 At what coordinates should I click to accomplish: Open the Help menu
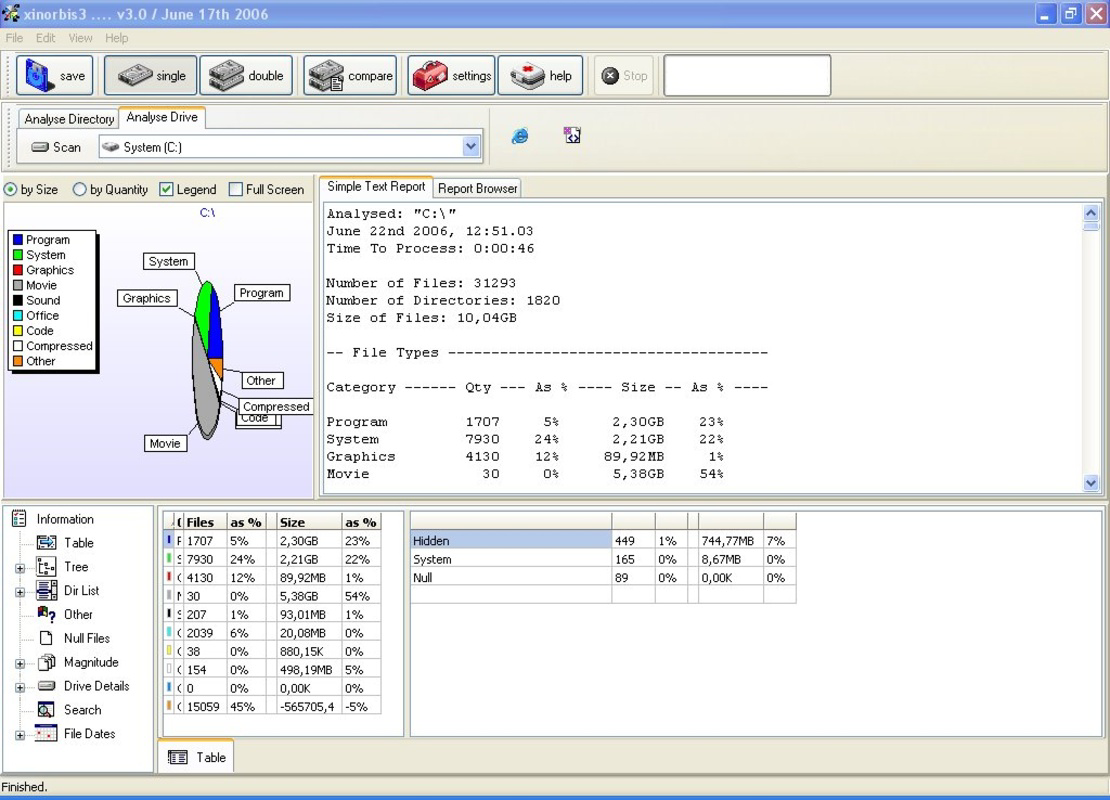click(x=117, y=38)
